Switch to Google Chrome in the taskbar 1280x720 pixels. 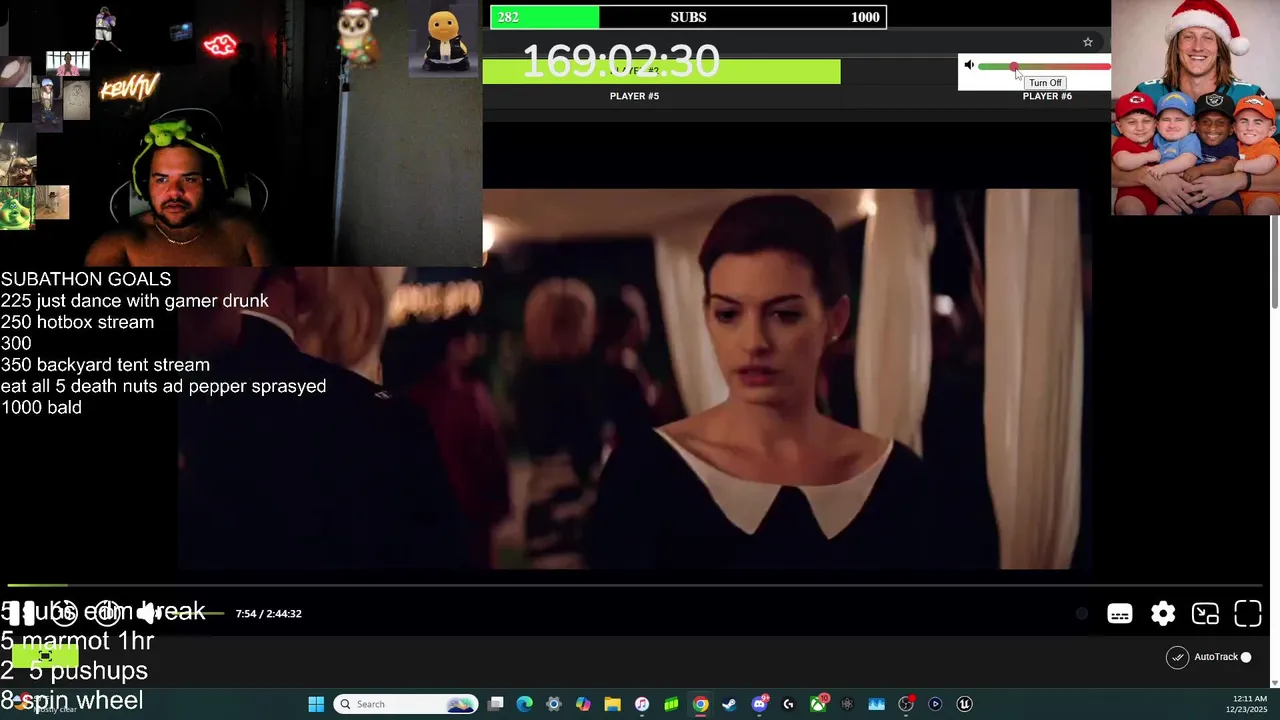coord(701,704)
